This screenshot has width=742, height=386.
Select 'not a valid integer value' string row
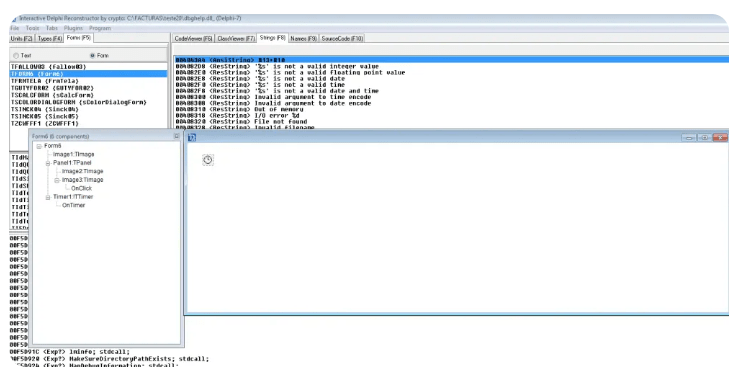click(451, 66)
